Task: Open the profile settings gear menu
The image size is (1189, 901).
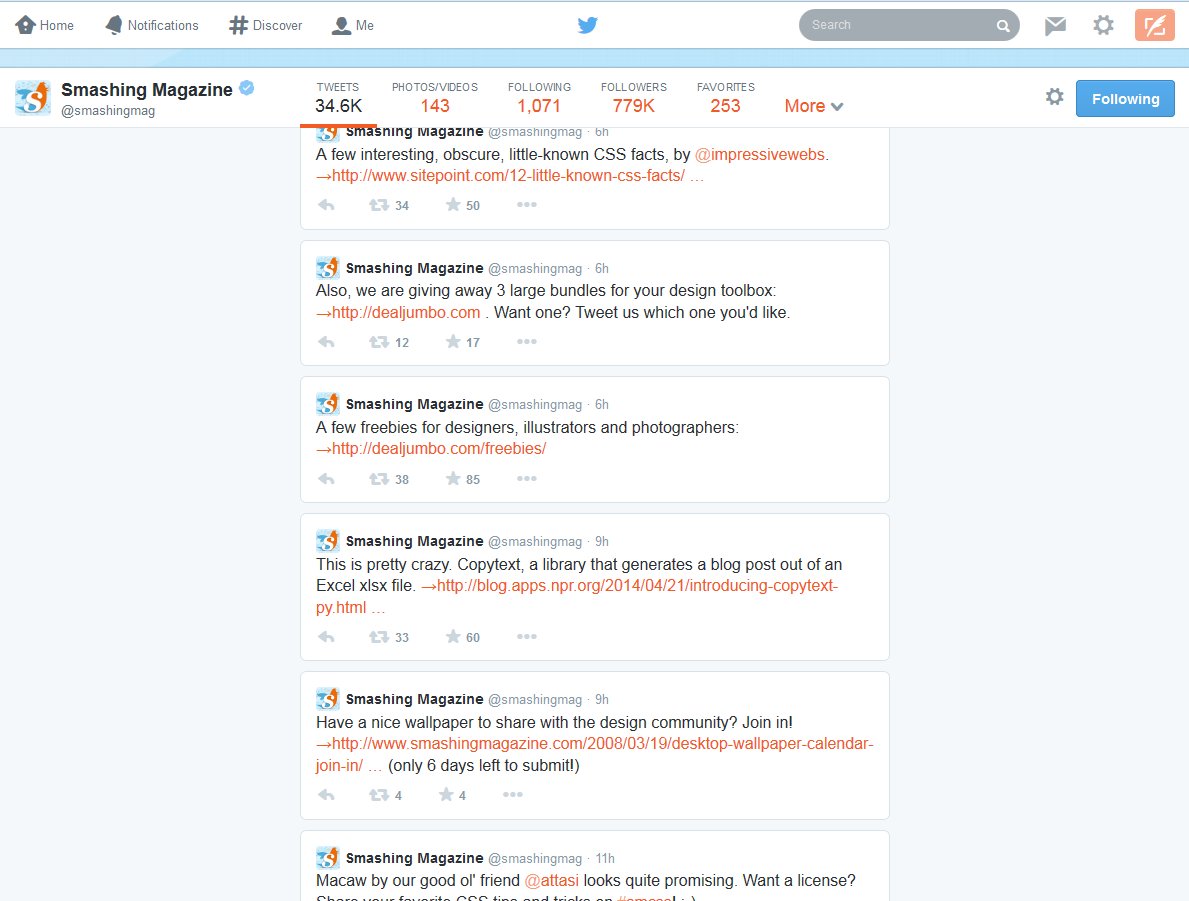Action: [1054, 96]
